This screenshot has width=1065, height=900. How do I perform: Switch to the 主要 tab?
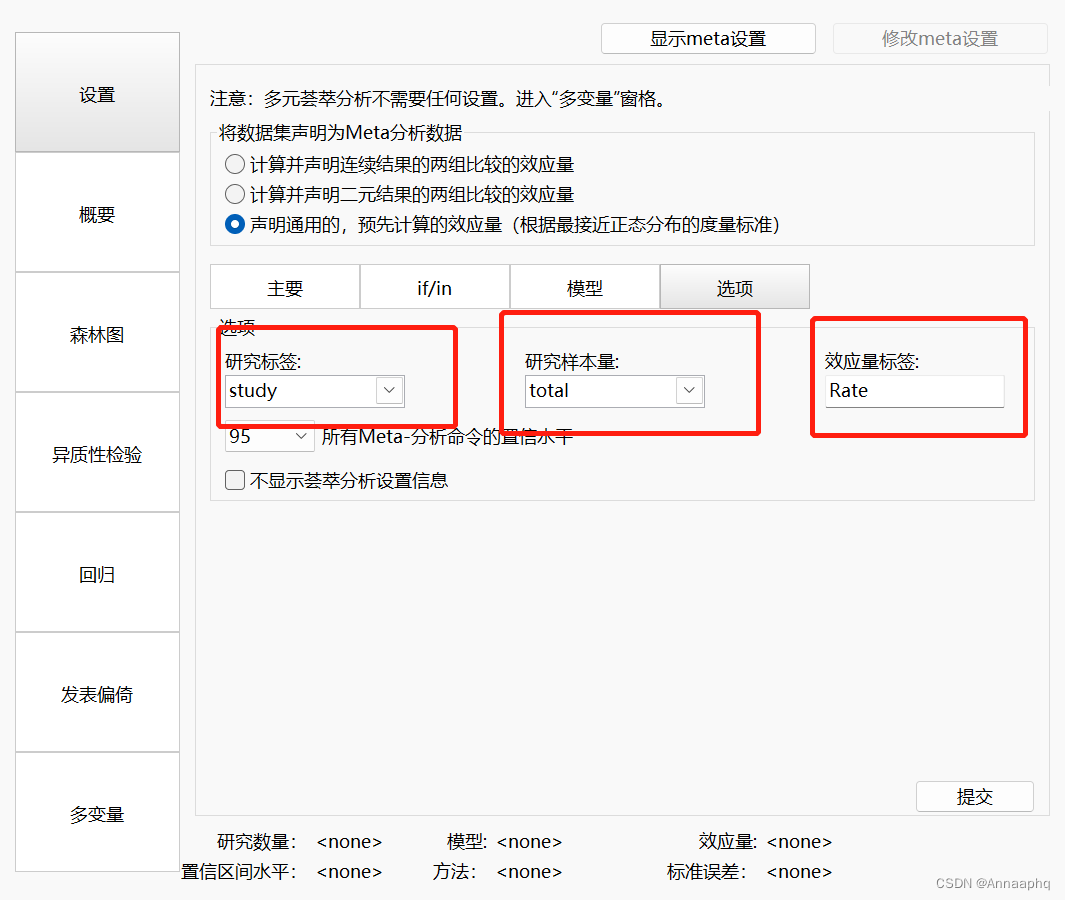[284, 287]
